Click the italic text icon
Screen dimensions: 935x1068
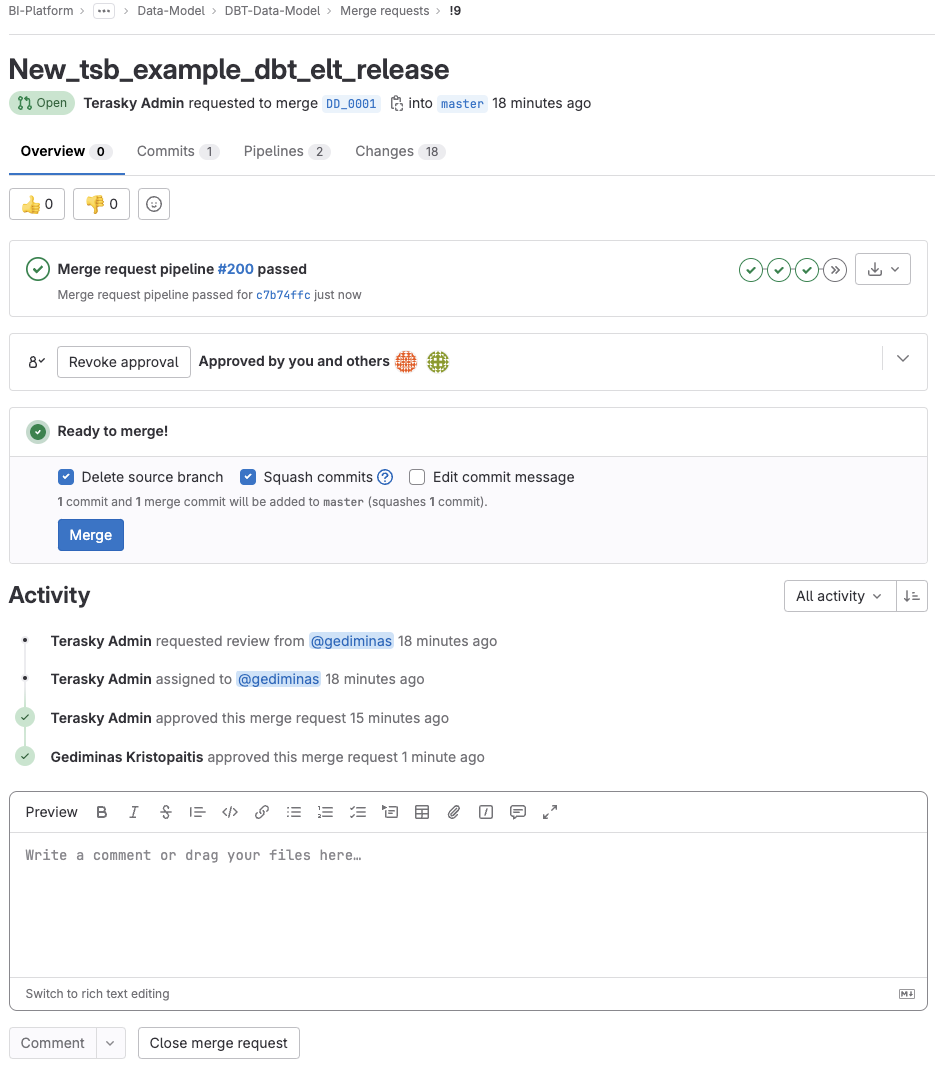(x=133, y=812)
